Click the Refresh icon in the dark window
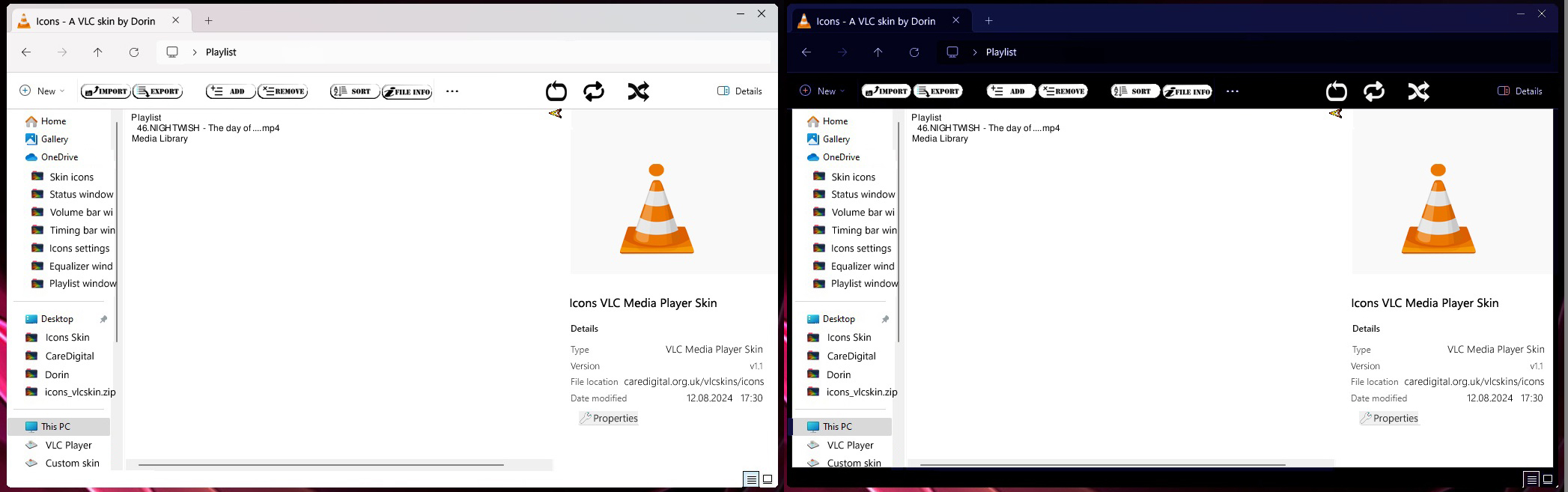The height and width of the screenshot is (492, 1568). (x=914, y=52)
